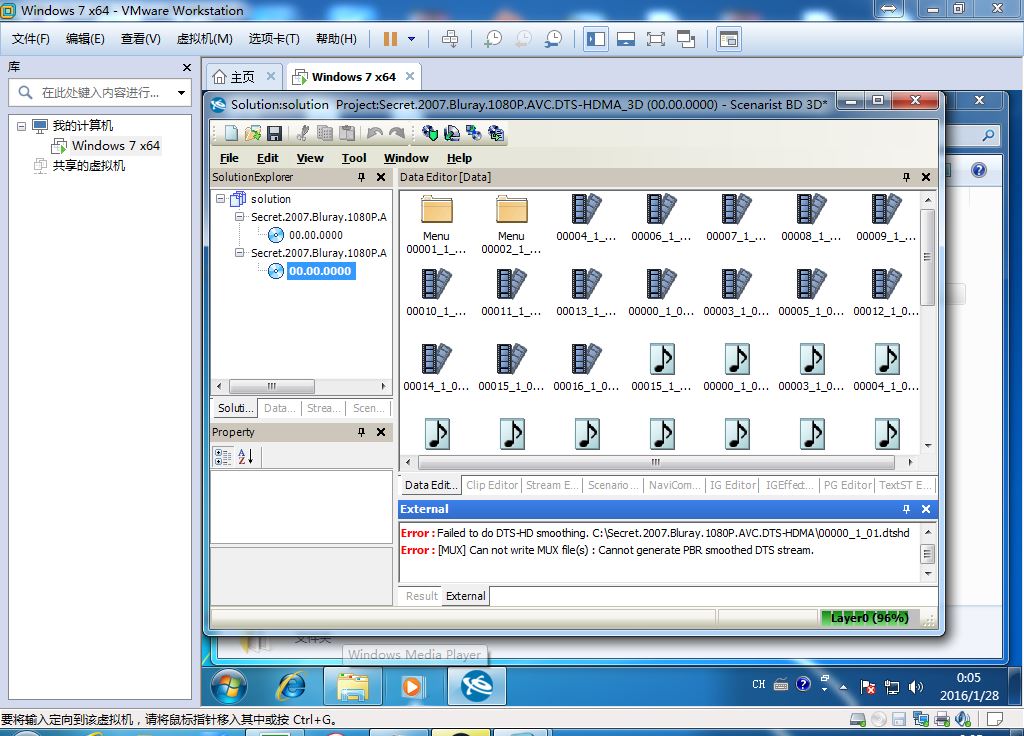Screen dimensions: 1024x736
Task: Close the External output panel
Action: pos(925,509)
